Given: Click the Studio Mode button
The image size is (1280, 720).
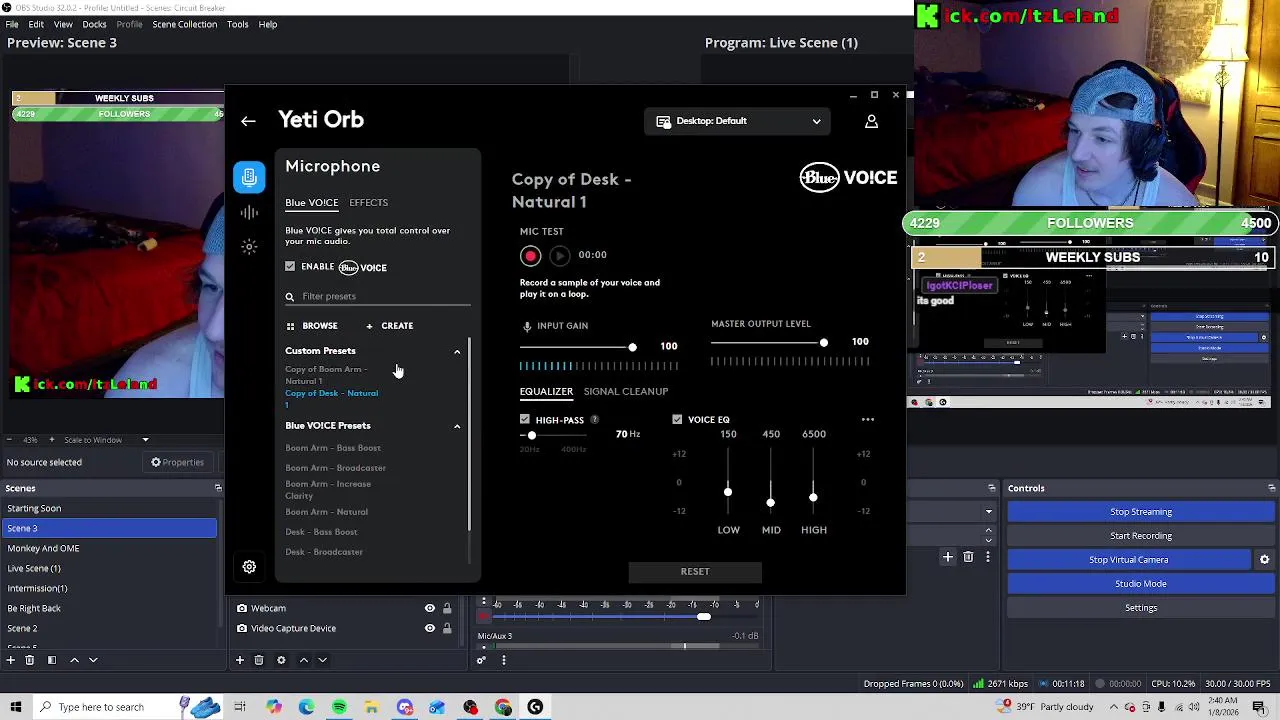Looking at the screenshot, I should (1141, 584).
